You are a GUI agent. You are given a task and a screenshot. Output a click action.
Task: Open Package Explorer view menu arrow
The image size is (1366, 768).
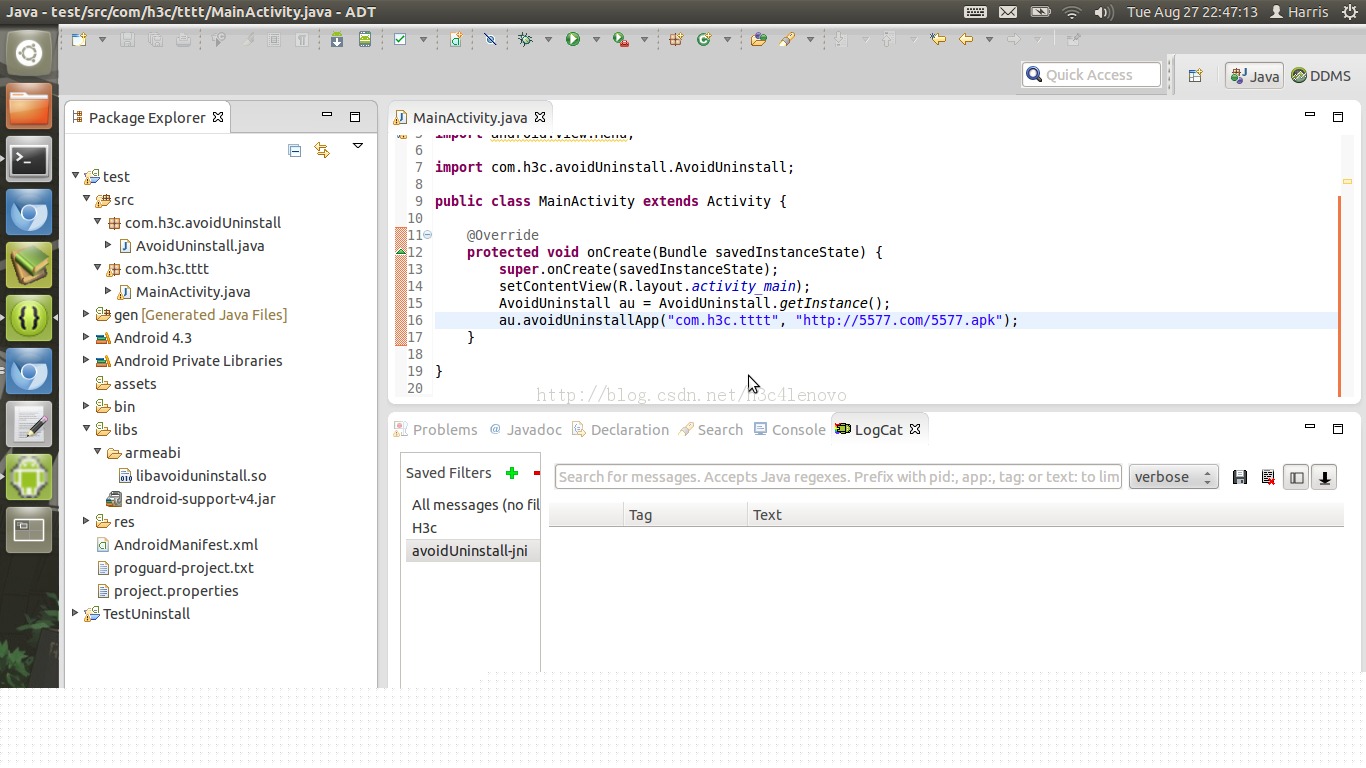click(x=357, y=146)
